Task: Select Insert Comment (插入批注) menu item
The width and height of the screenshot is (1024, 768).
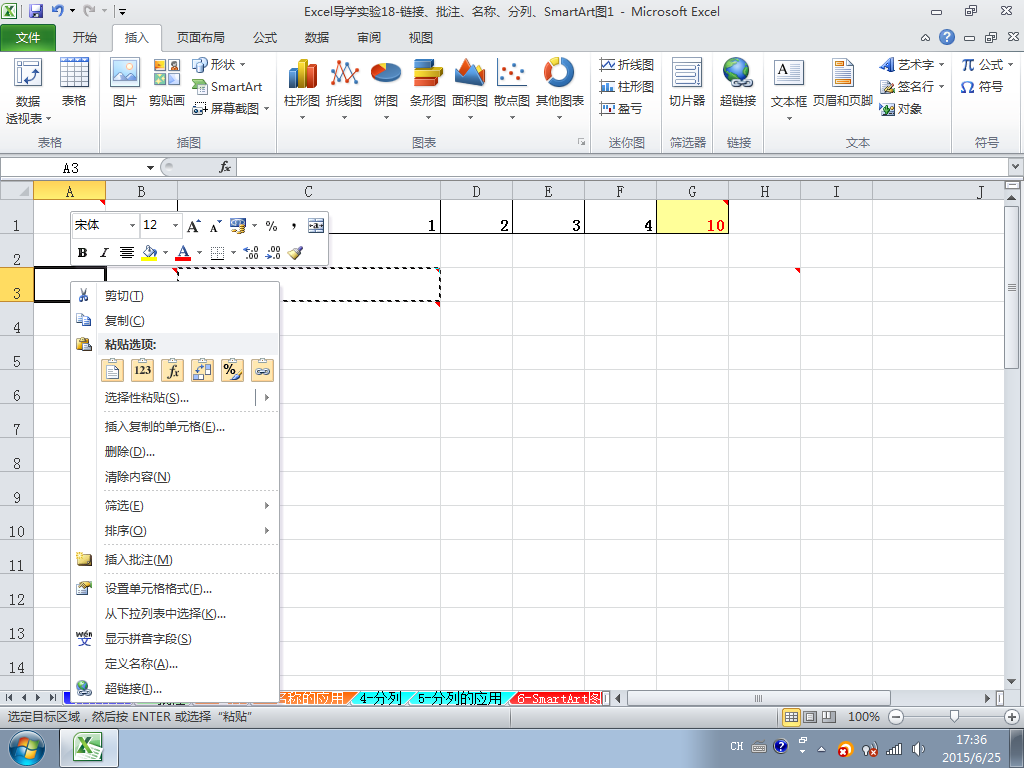Action: point(175,560)
